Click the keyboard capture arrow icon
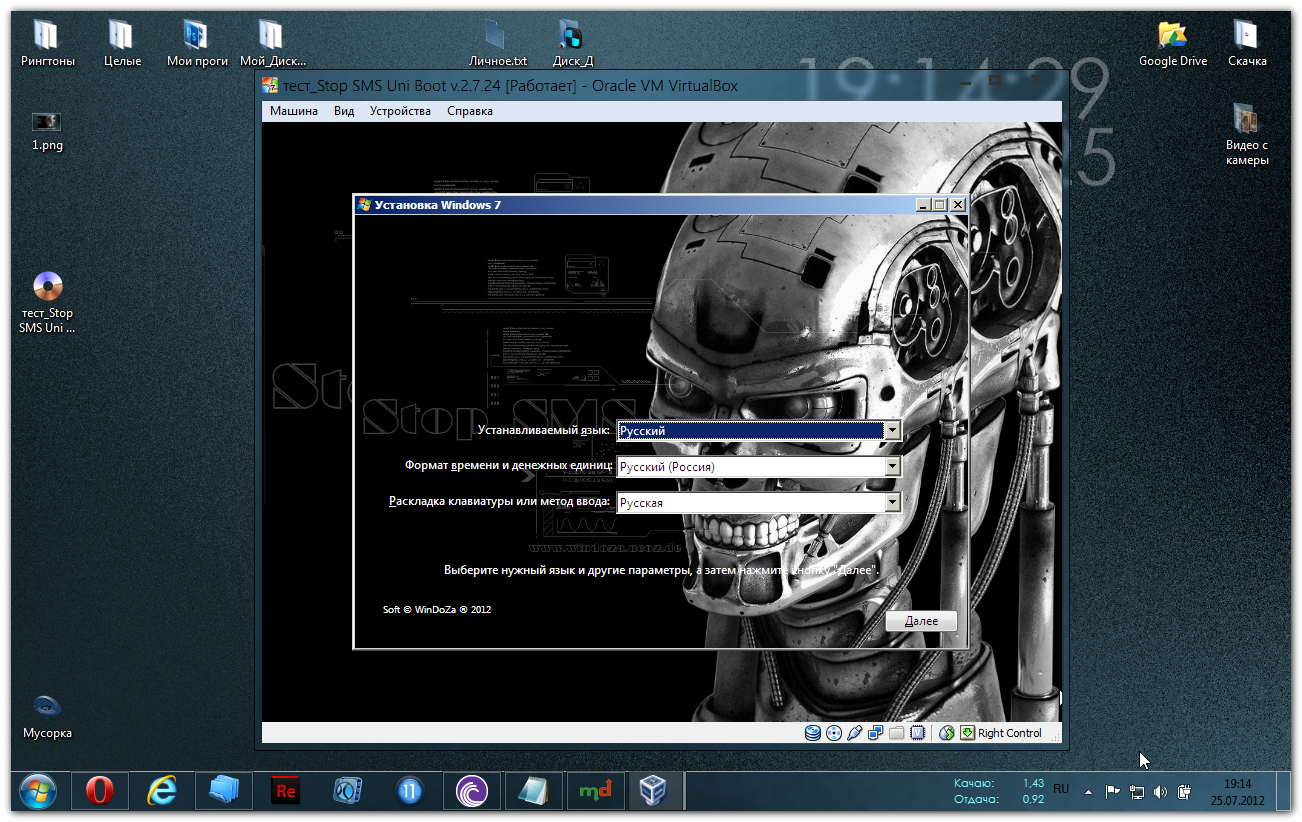Screen dimensions: 1302x822 point(967,733)
